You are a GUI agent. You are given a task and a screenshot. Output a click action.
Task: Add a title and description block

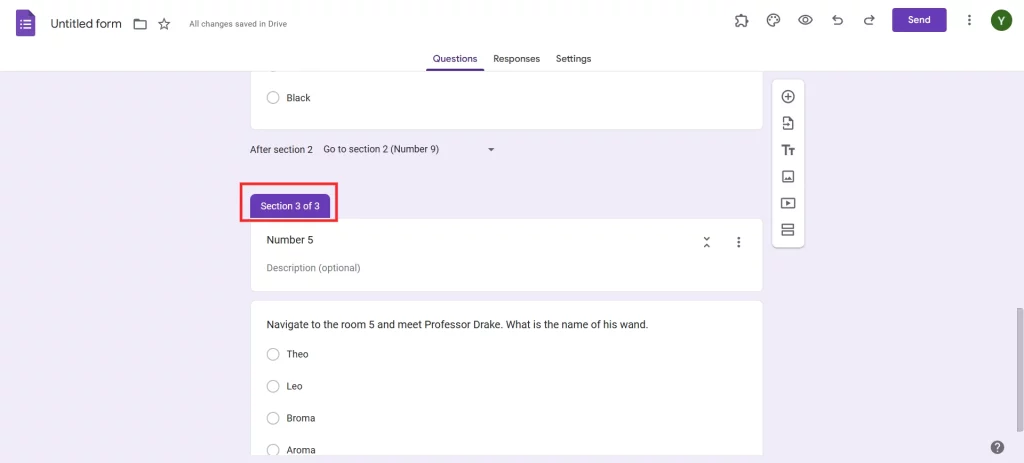pyautogui.click(x=788, y=150)
